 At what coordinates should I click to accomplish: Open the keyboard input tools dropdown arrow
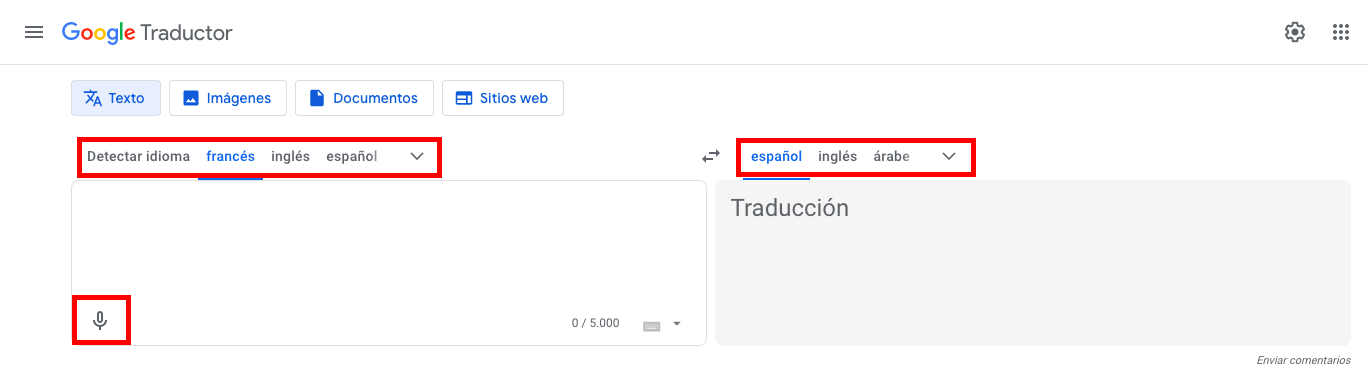pos(677,324)
